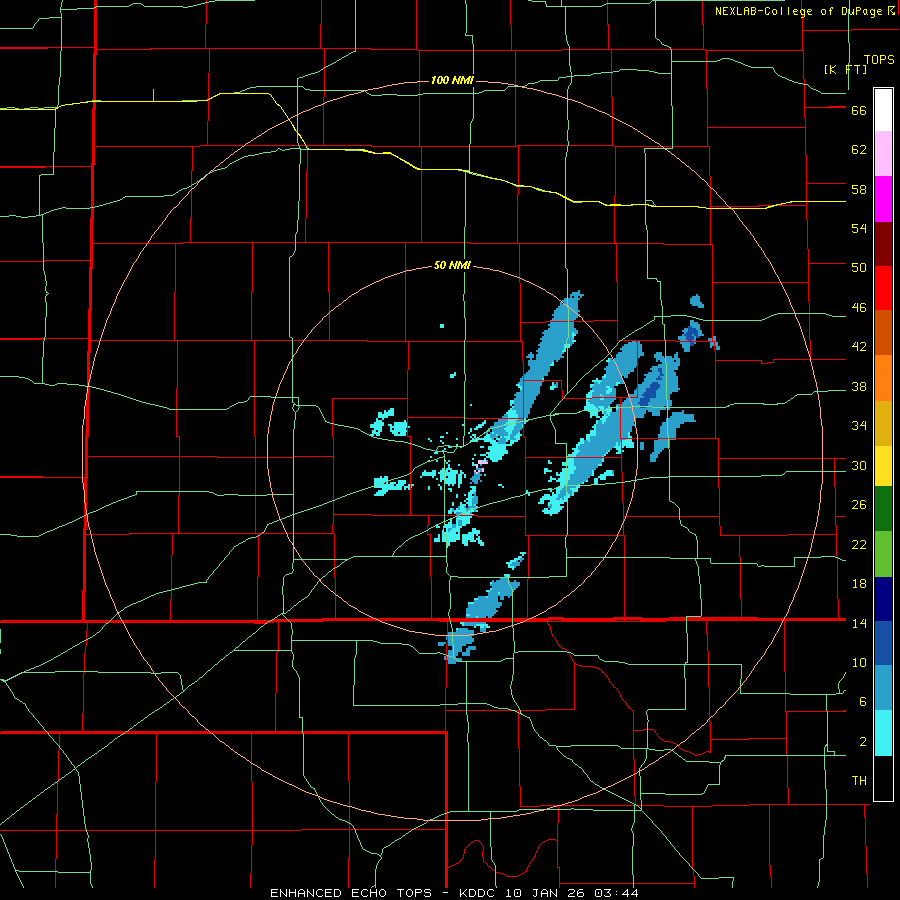
Task: Click the [K FT] units label
Action: point(845,69)
